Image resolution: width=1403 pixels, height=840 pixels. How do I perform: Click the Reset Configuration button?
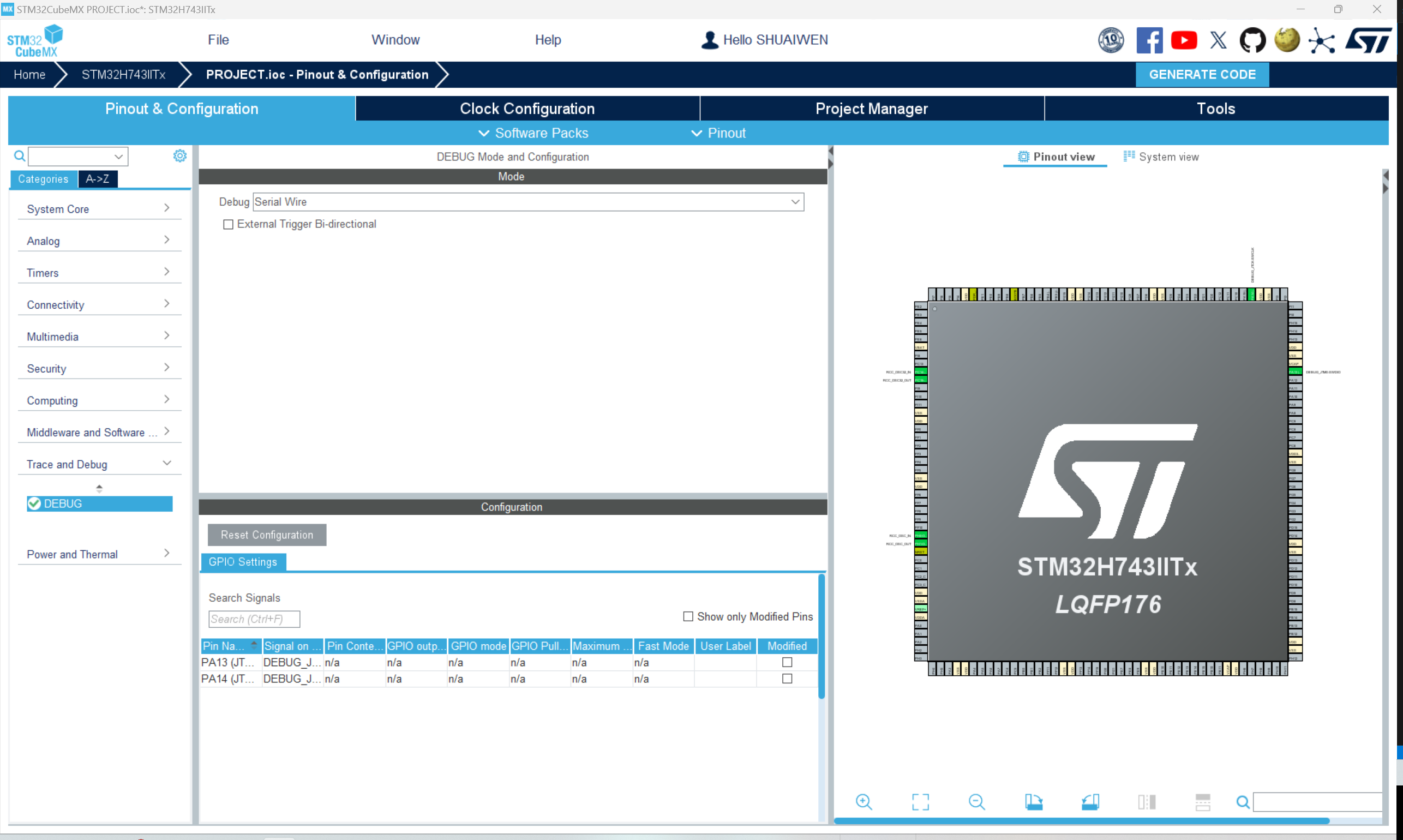click(265, 534)
